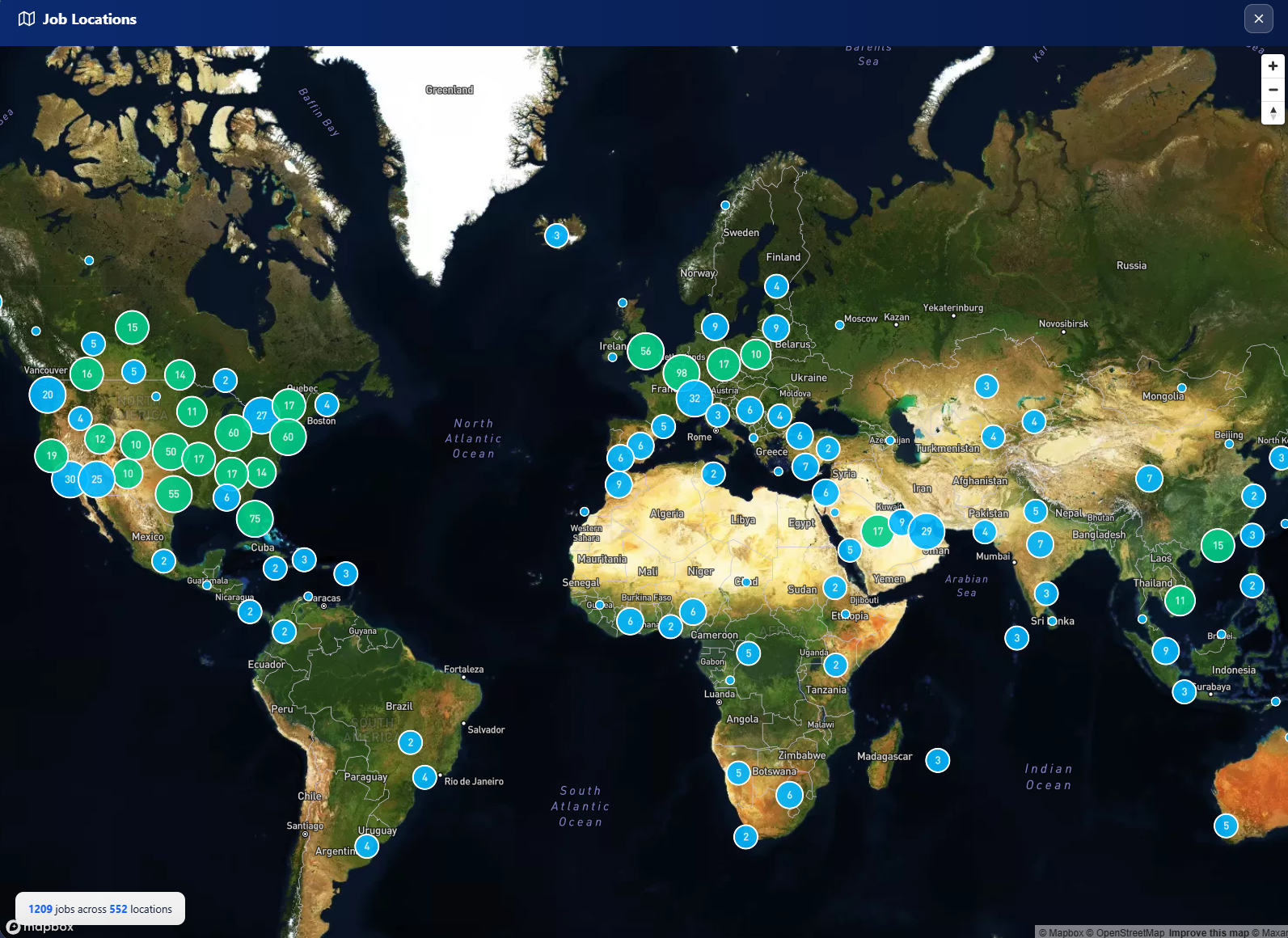
Task: Open the 55-job cluster marker
Action: 174,493
